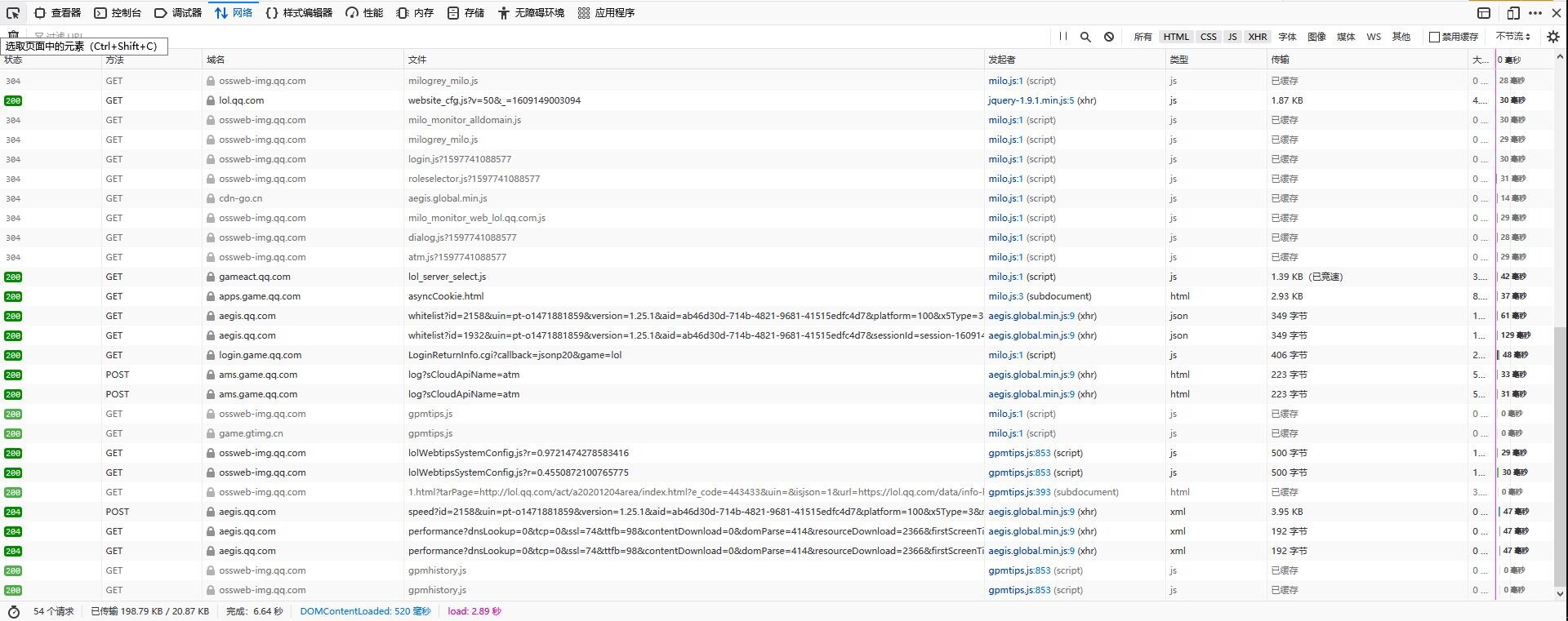The image size is (1568, 621).
Task: Switch to the 控制台 tab
Action: click(x=118, y=13)
